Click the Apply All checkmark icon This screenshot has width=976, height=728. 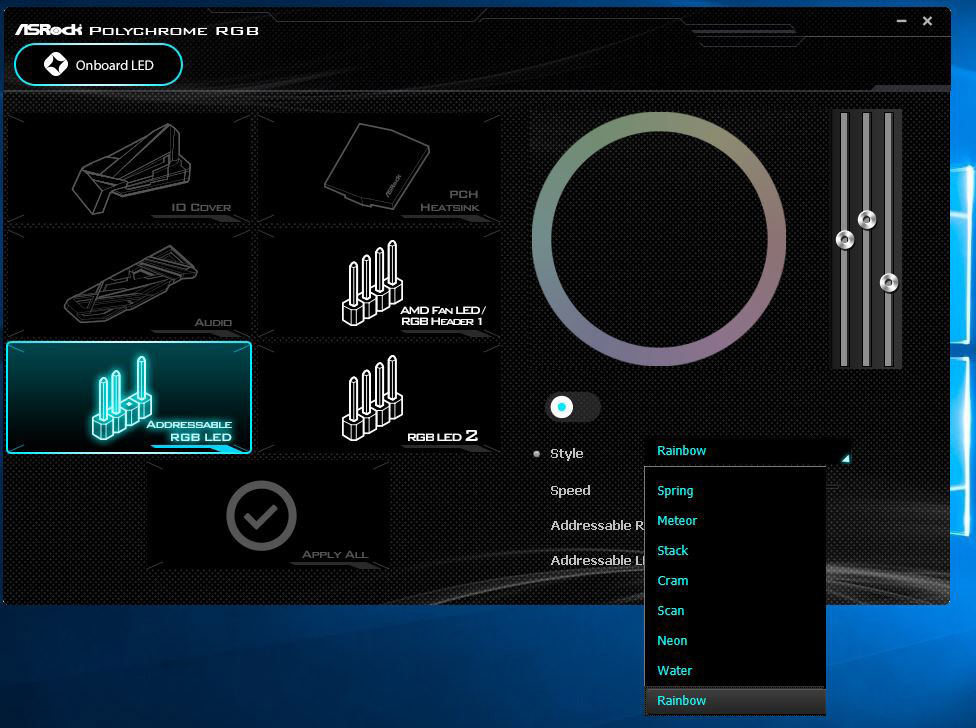click(x=261, y=516)
